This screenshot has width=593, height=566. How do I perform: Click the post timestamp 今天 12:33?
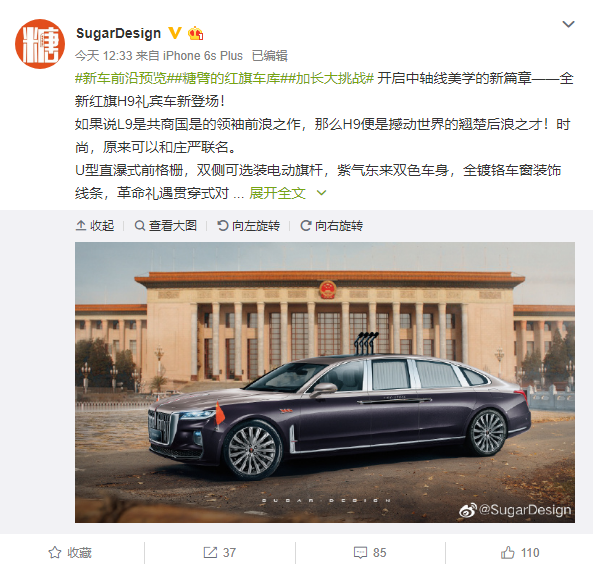tap(104, 56)
